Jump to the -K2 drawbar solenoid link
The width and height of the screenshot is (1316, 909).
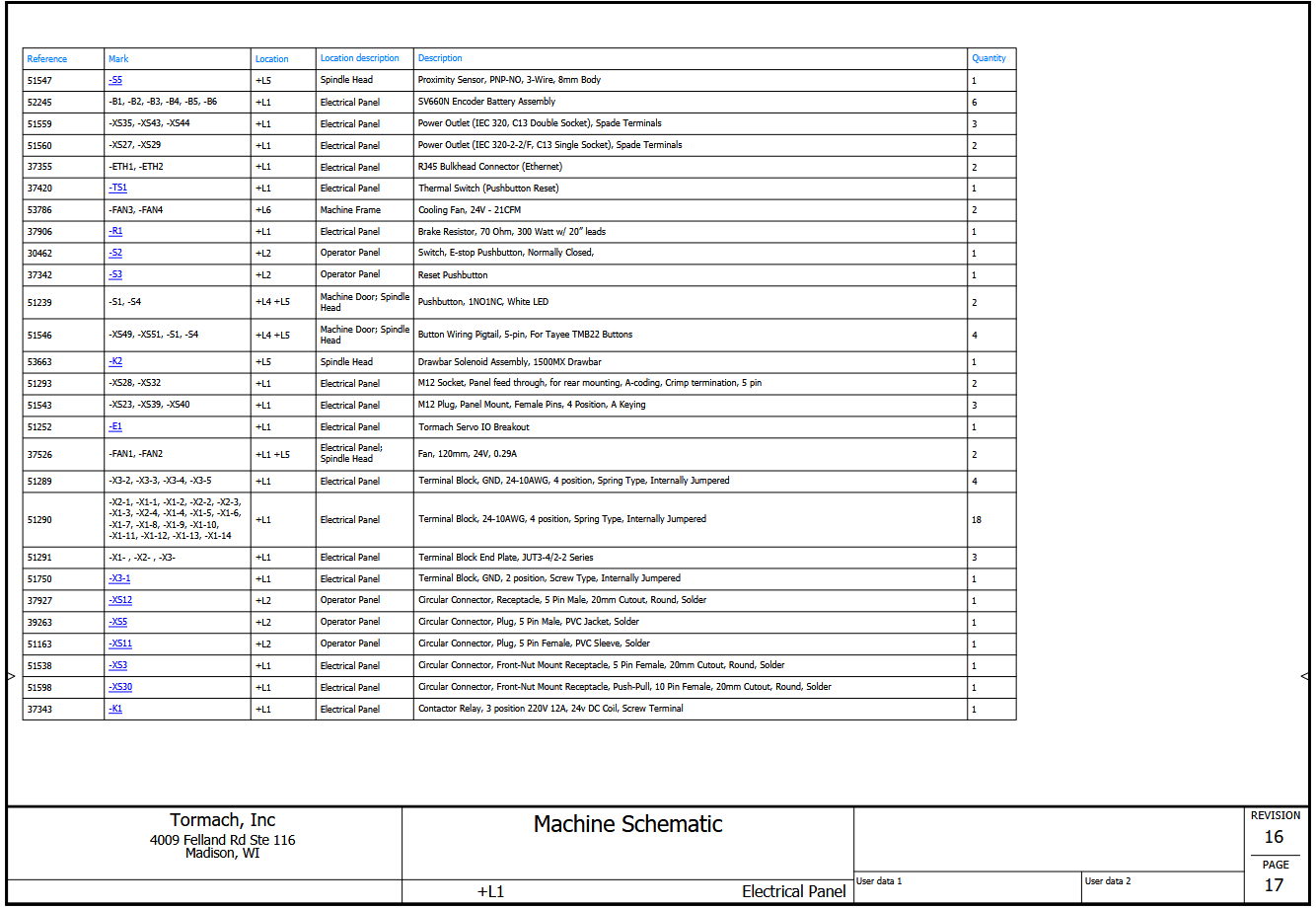[x=115, y=361]
